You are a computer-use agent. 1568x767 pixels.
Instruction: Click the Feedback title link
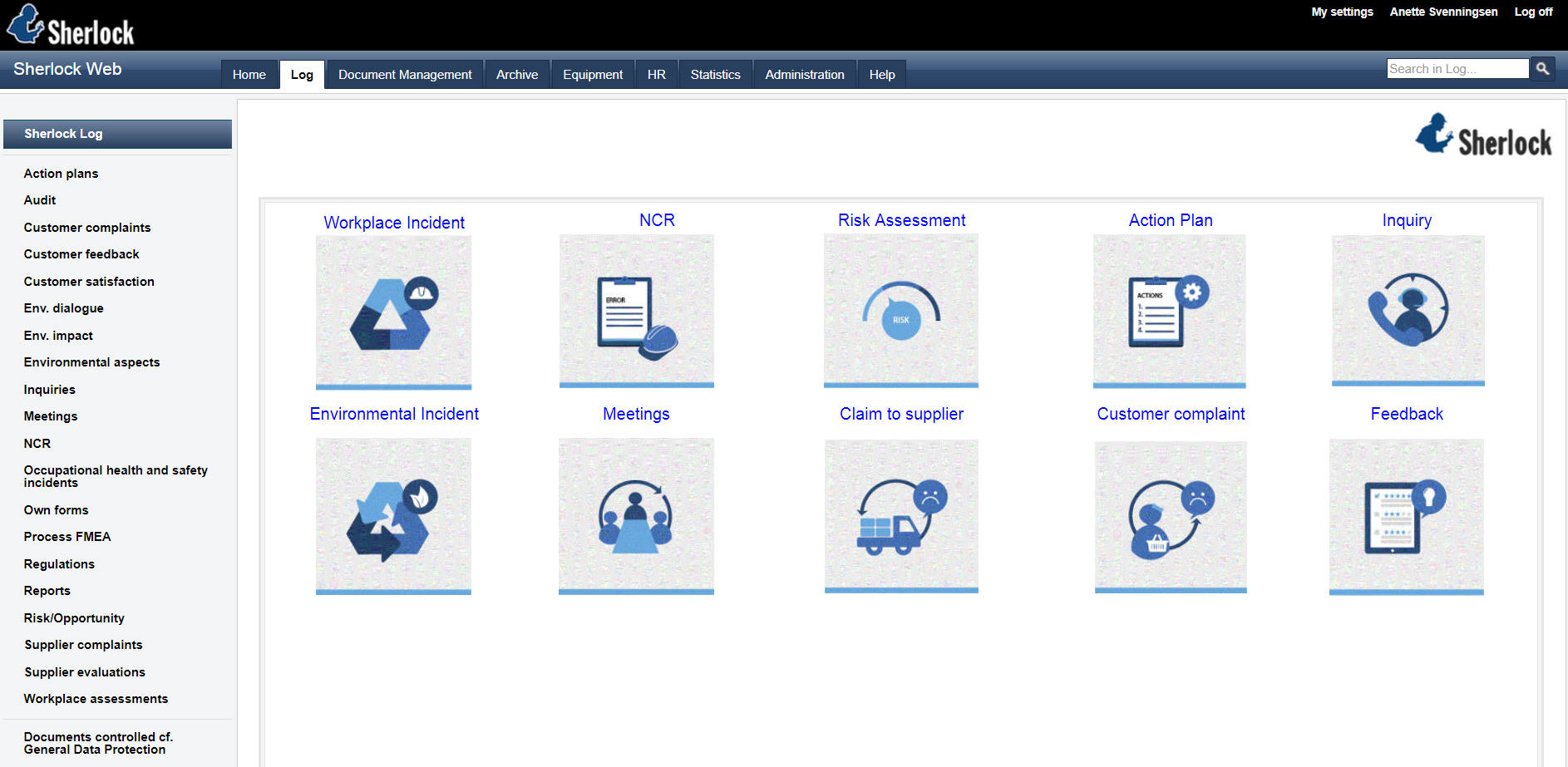(x=1407, y=414)
